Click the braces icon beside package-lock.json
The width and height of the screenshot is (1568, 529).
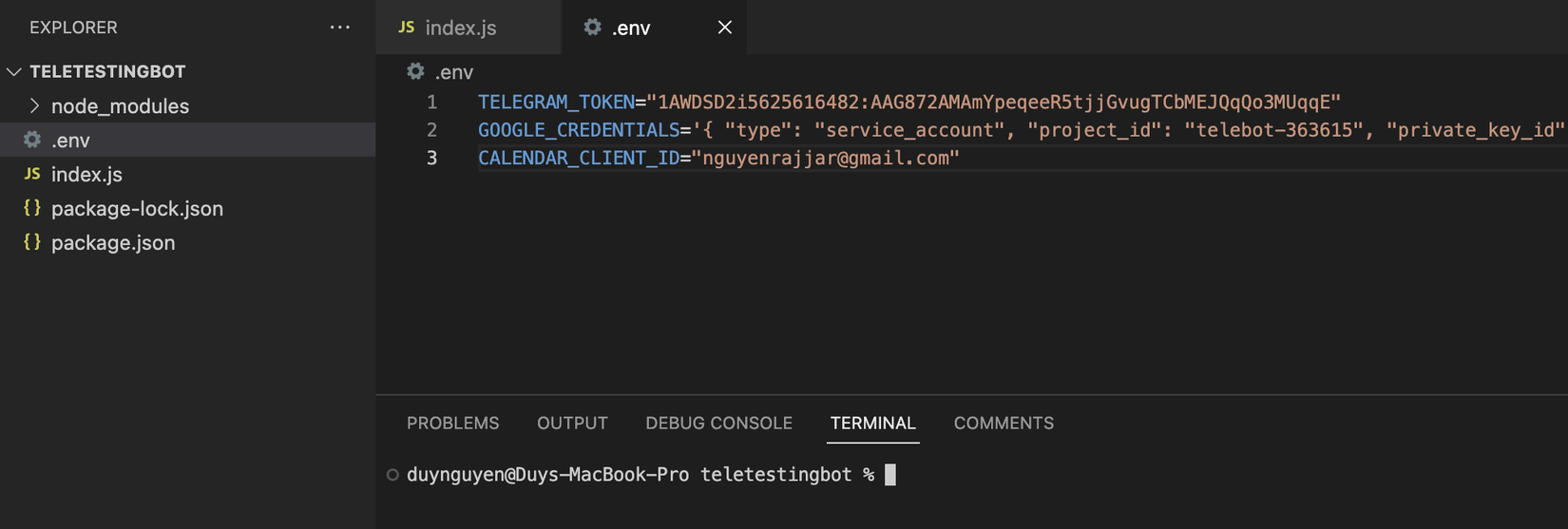tap(32, 208)
